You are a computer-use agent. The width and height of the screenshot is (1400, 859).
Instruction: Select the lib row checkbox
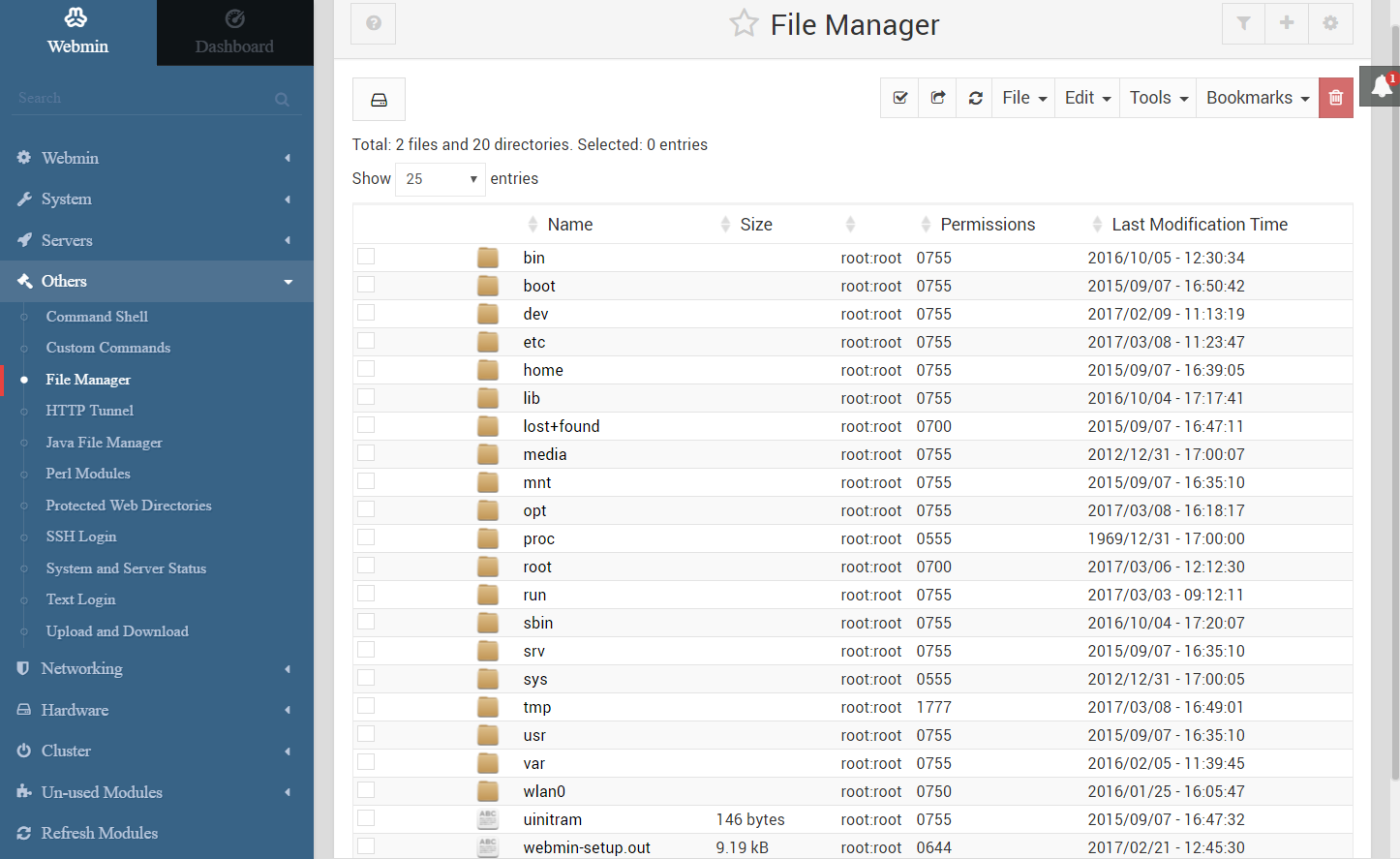(366, 396)
